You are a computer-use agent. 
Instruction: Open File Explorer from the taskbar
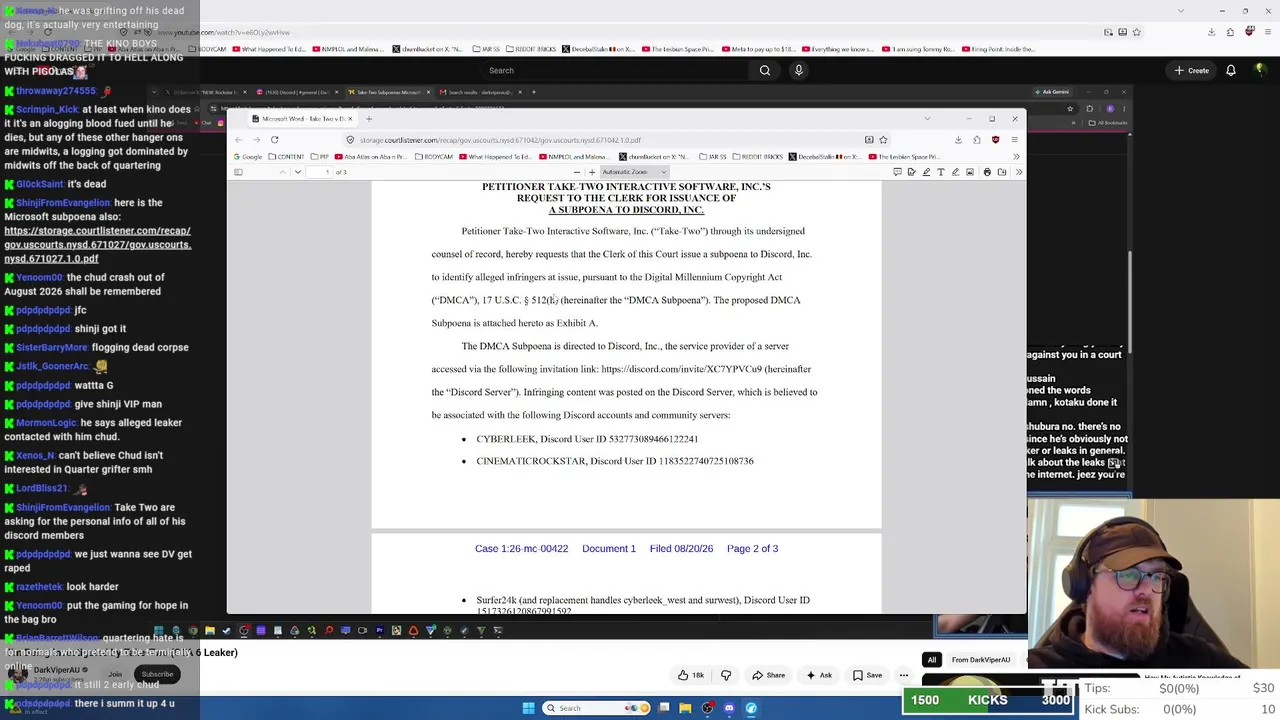(x=685, y=708)
